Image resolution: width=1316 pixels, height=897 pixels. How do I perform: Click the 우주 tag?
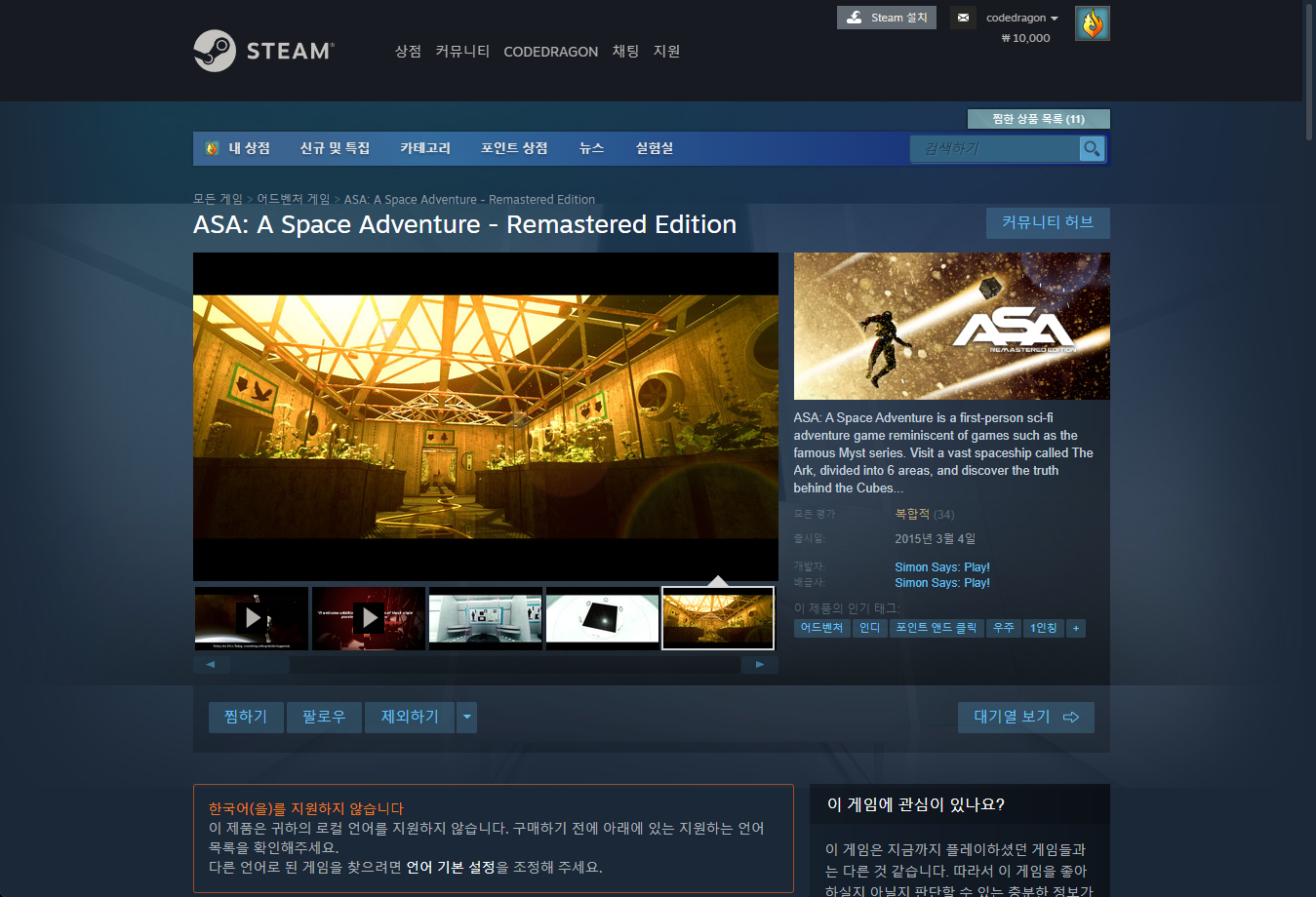1004,628
